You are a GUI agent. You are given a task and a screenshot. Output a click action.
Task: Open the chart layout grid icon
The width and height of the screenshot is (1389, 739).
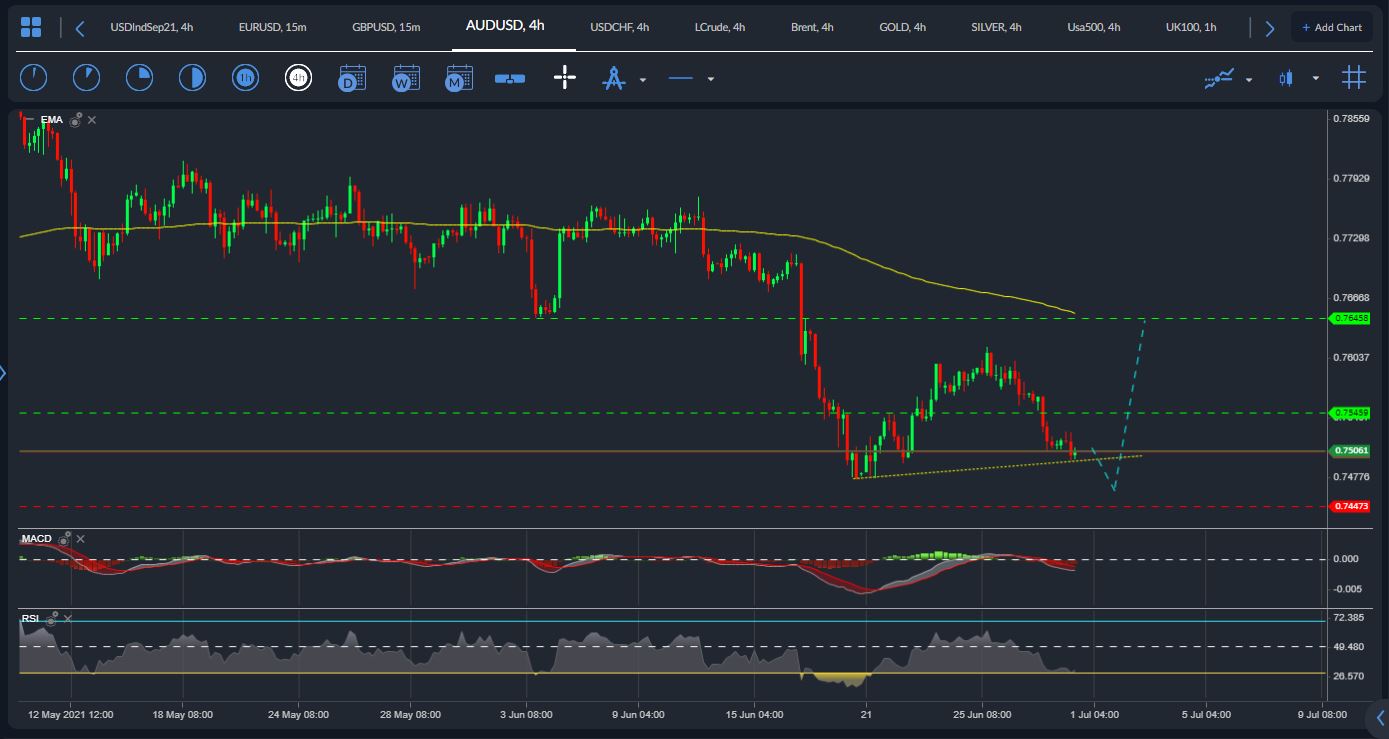pyautogui.click(x=31, y=27)
